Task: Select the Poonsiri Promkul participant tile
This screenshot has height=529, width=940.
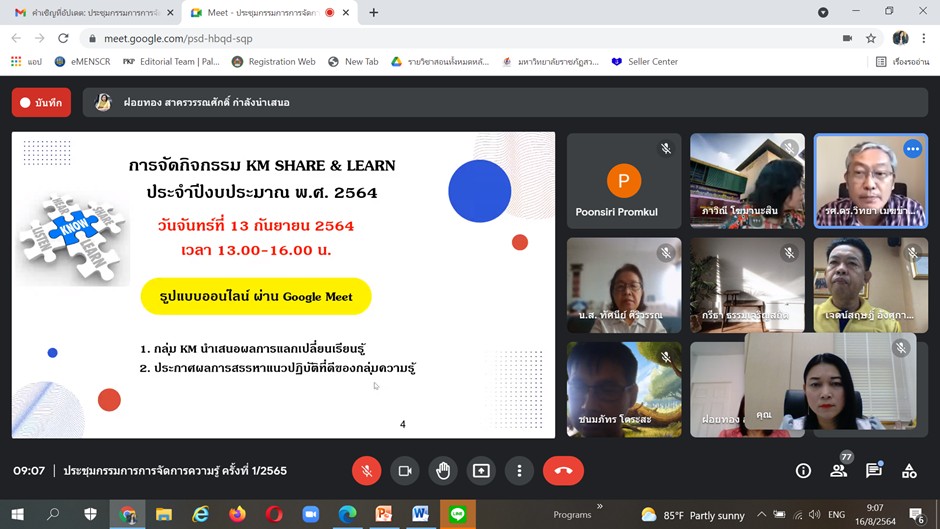Action: click(x=623, y=181)
